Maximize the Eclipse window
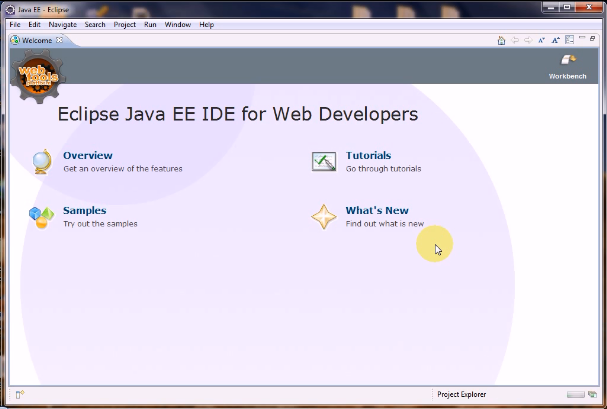The width and height of the screenshot is (607, 409). pyautogui.click(x=567, y=7)
